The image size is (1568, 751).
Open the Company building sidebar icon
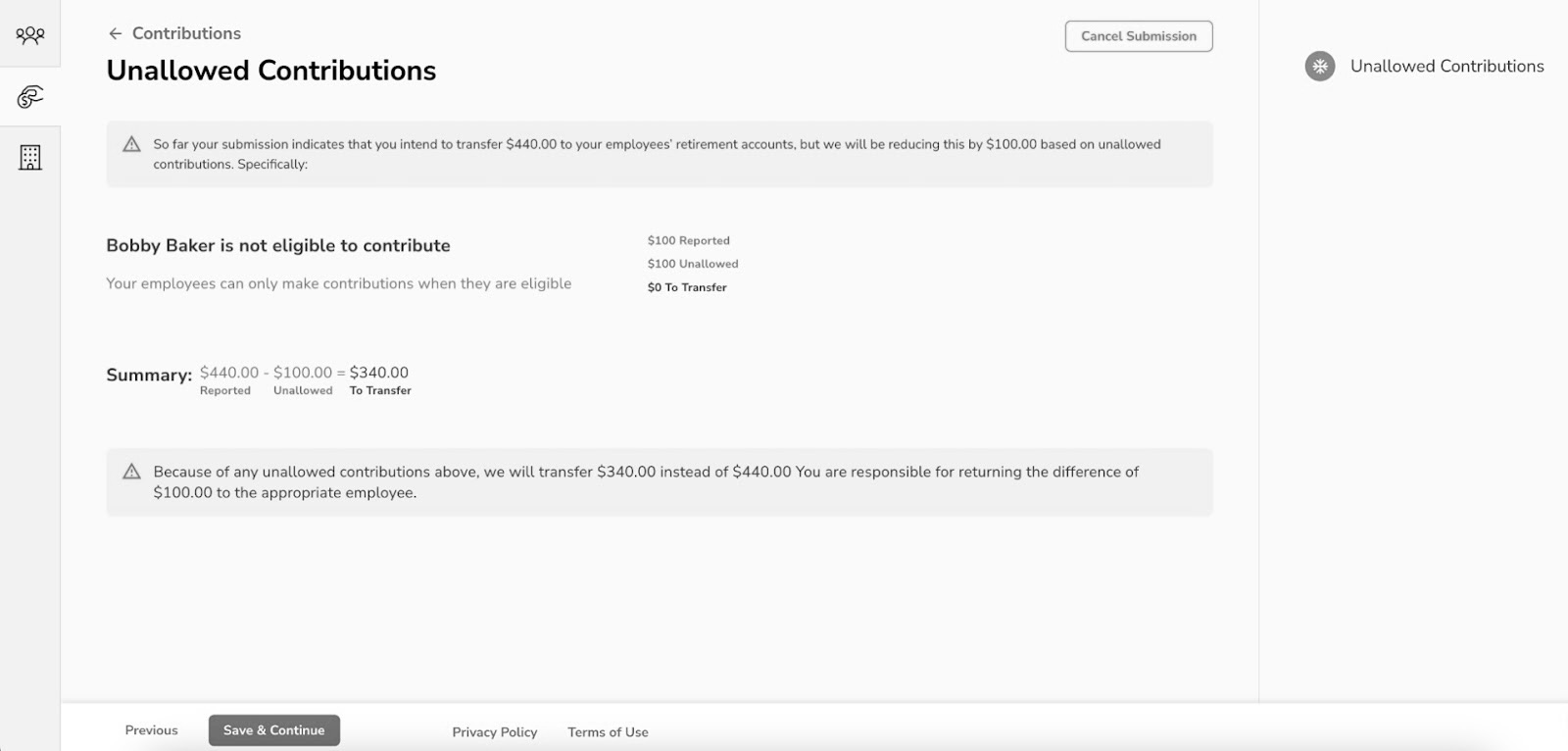[30, 158]
